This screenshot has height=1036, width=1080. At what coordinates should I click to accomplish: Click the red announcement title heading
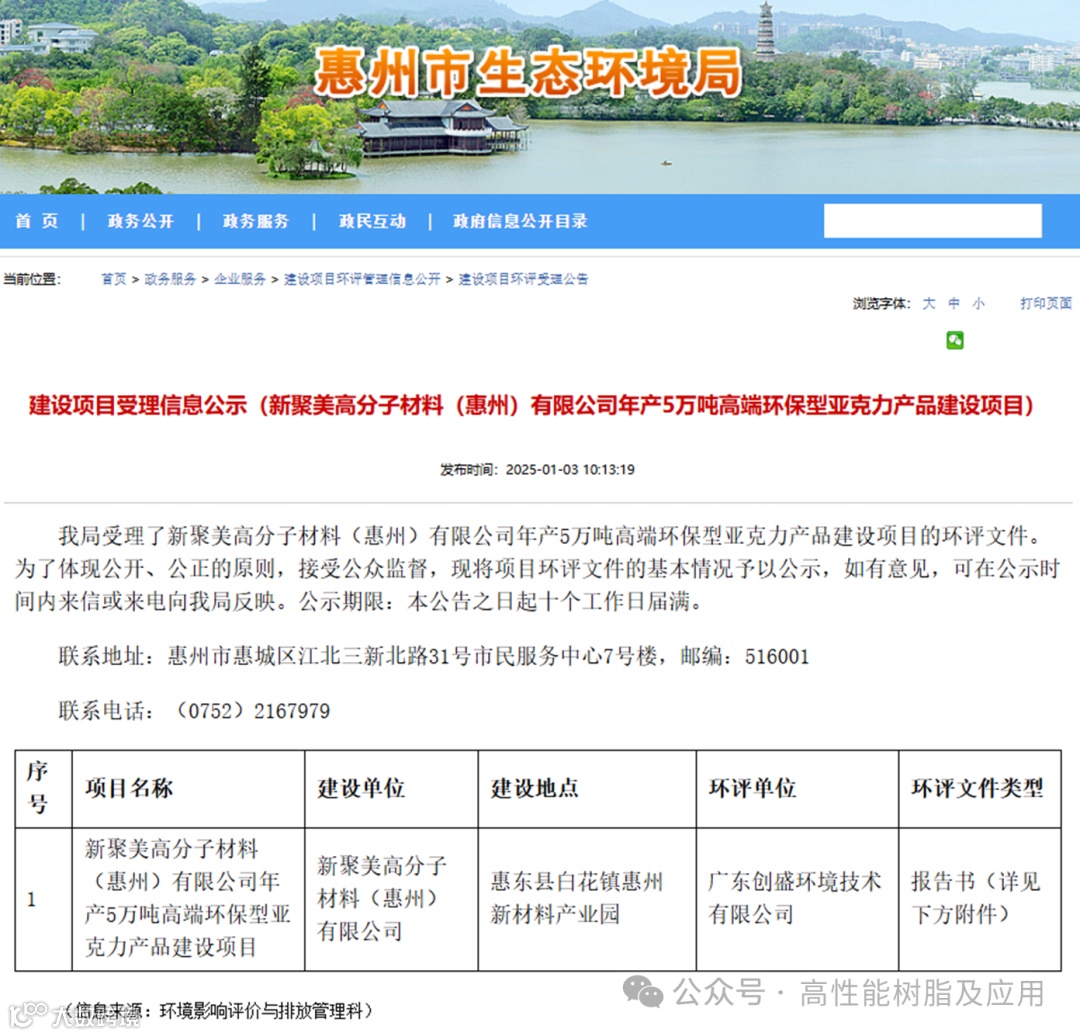point(531,405)
